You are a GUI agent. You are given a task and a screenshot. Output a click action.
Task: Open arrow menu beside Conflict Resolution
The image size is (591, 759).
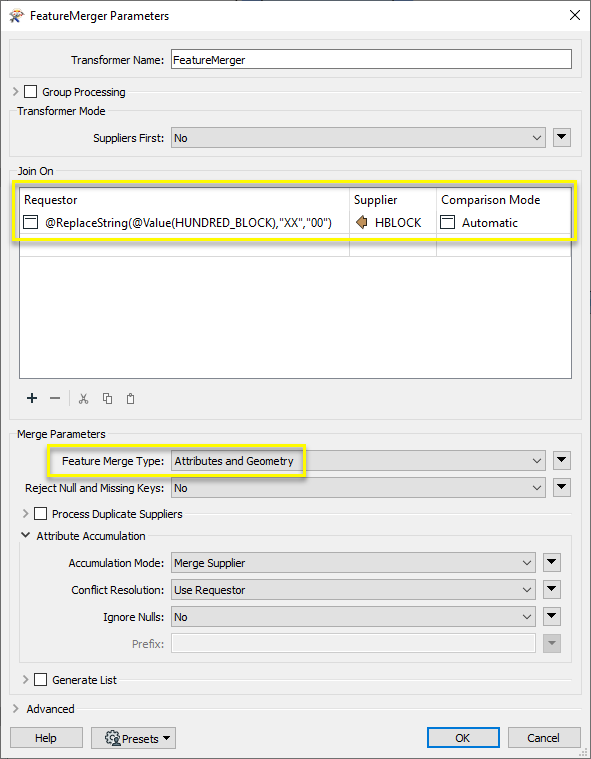click(552, 590)
